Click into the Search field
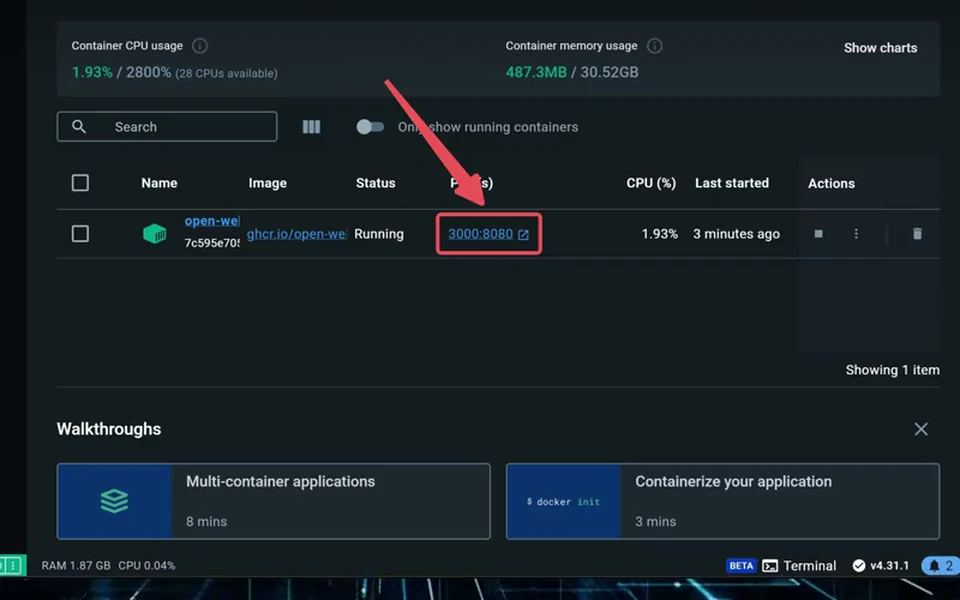The height and width of the screenshot is (600, 960). (x=167, y=127)
